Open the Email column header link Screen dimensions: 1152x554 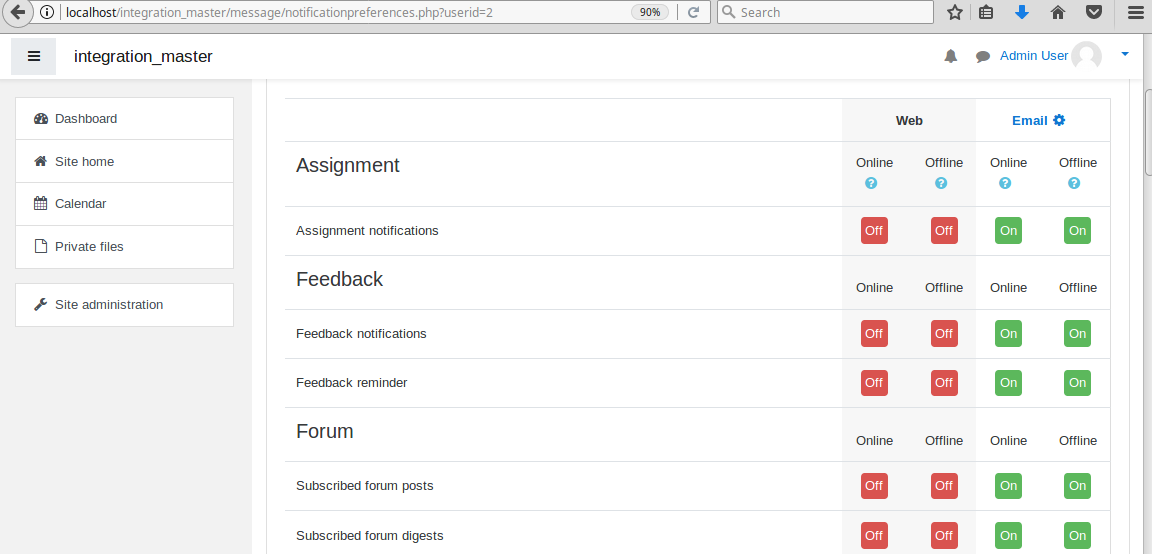click(x=1029, y=120)
